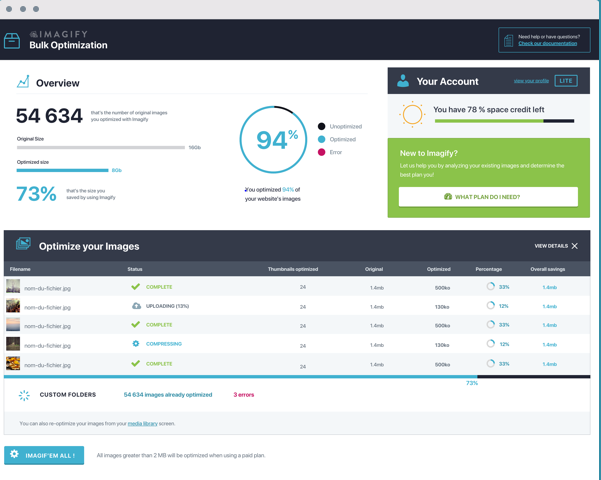Click the Bulk Optimization box icon in header
Viewport: 601px width, 480px height.
point(12,41)
